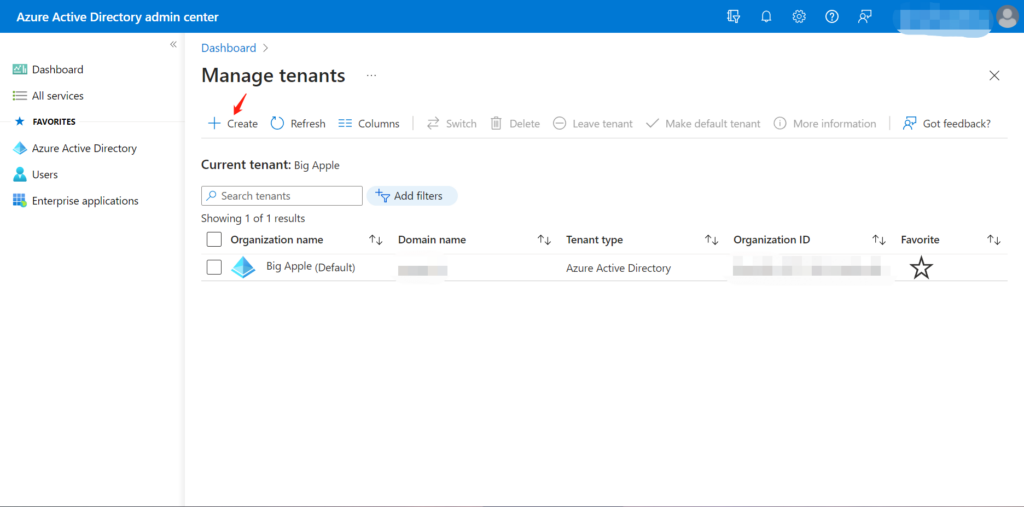Open the ellipsis menu beside Manage tenants
The width and height of the screenshot is (1024, 507).
372,76
